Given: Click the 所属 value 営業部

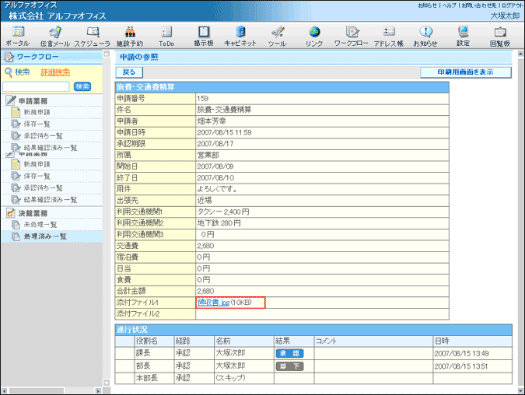Looking at the screenshot, I should click(208, 155).
